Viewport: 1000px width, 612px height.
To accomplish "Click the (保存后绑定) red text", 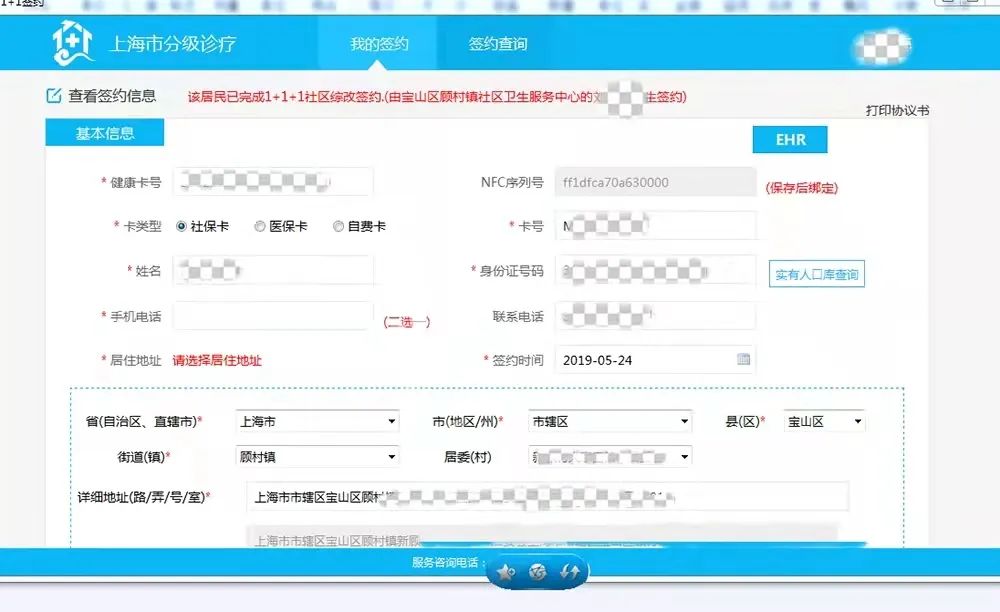I will [802, 187].
